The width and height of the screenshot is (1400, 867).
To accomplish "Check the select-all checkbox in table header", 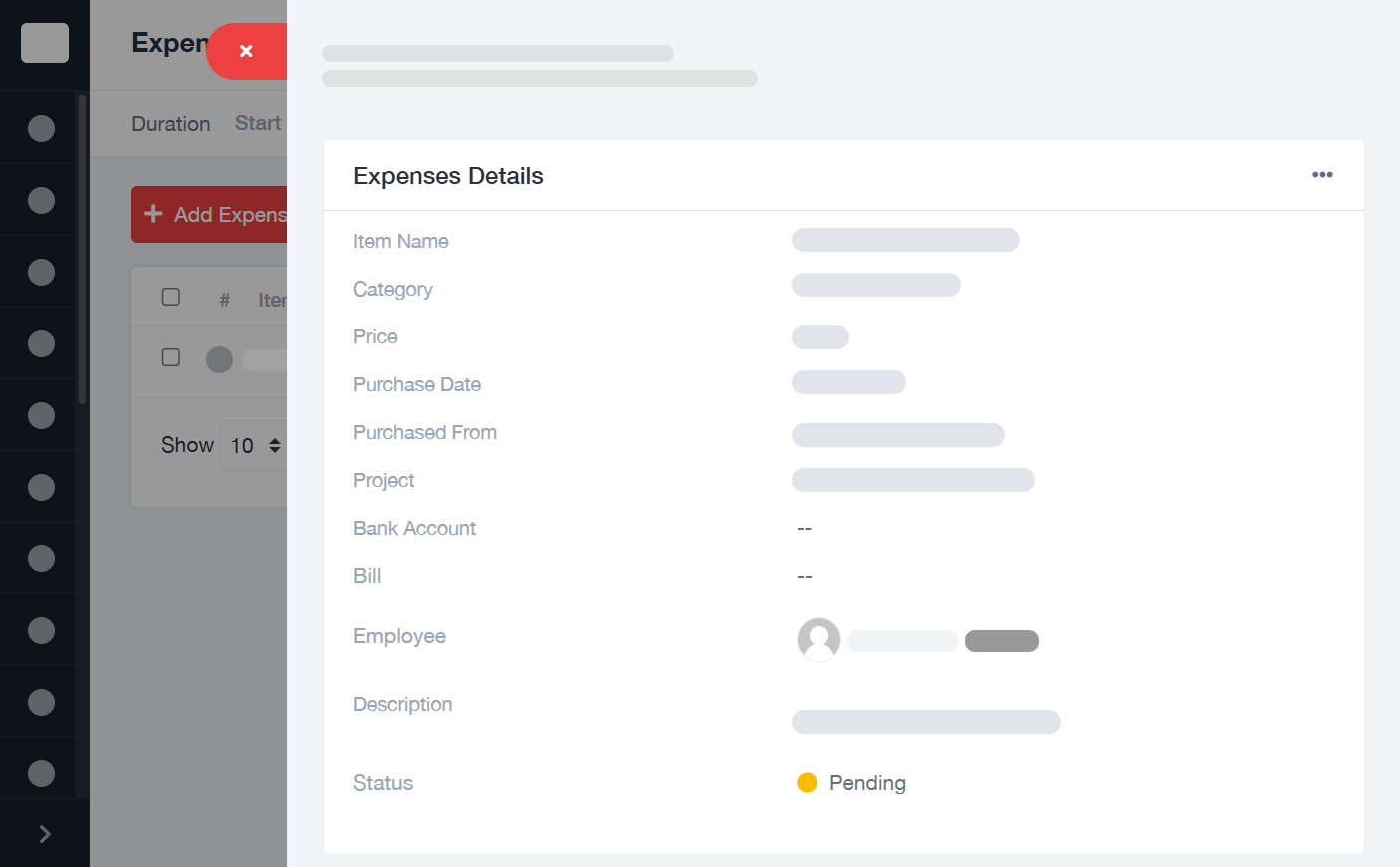I will pyautogui.click(x=170, y=296).
